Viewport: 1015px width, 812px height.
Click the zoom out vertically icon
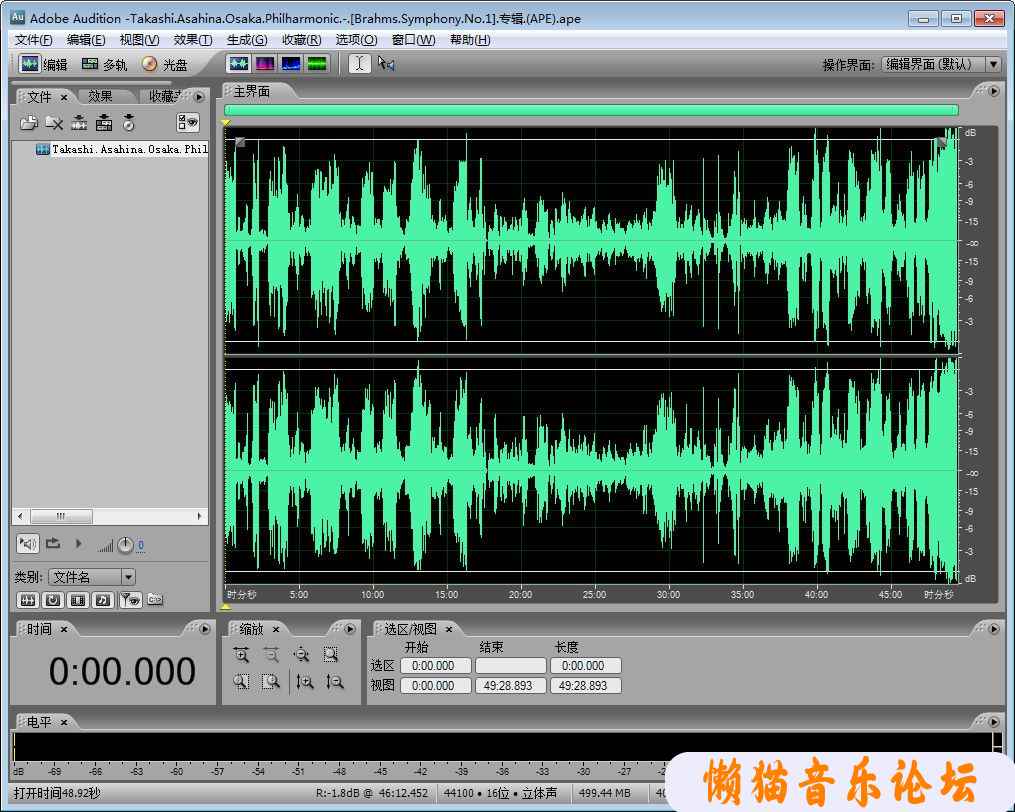point(335,681)
